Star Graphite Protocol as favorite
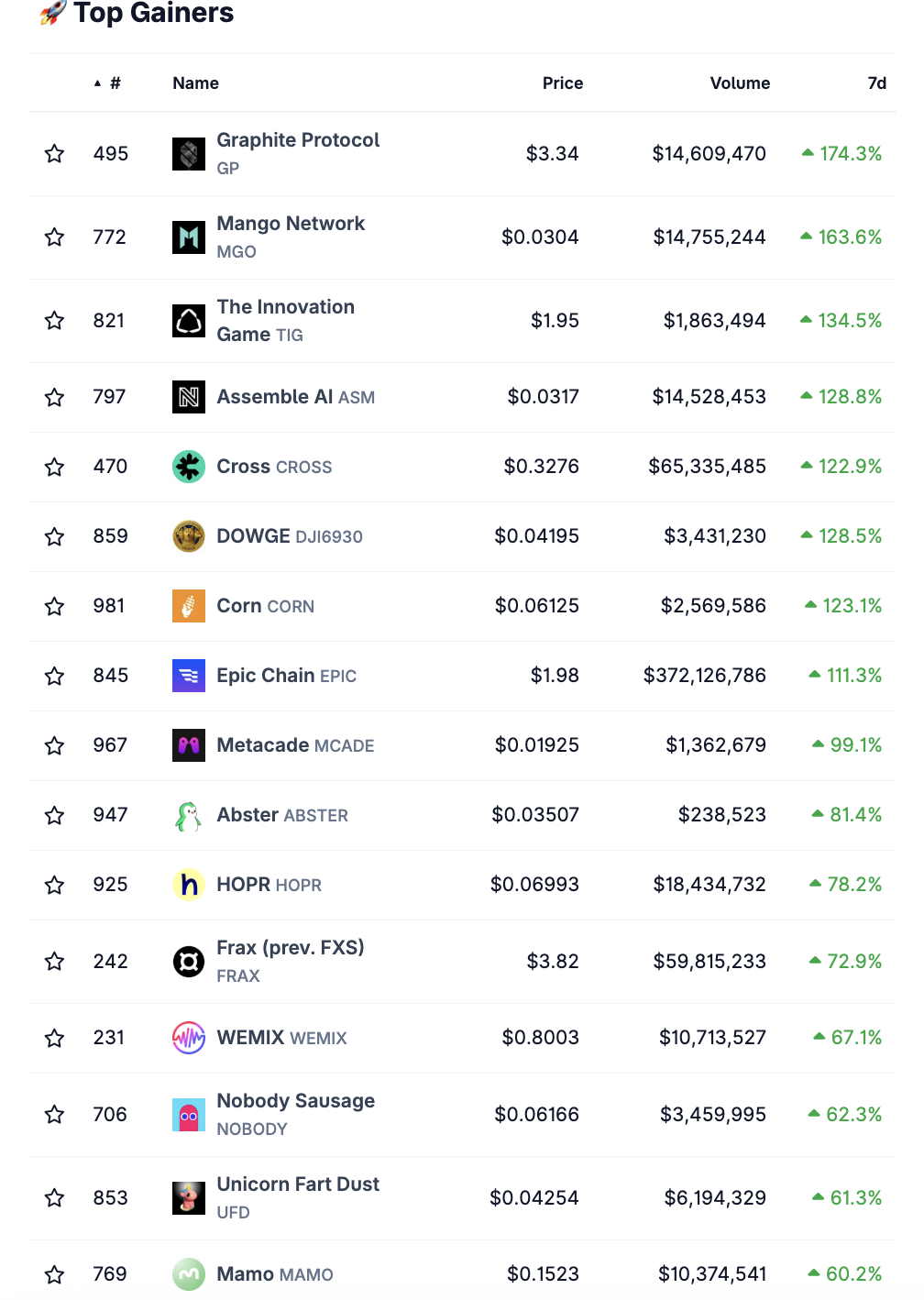This screenshot has width=924, height=1300. point(55,154)
